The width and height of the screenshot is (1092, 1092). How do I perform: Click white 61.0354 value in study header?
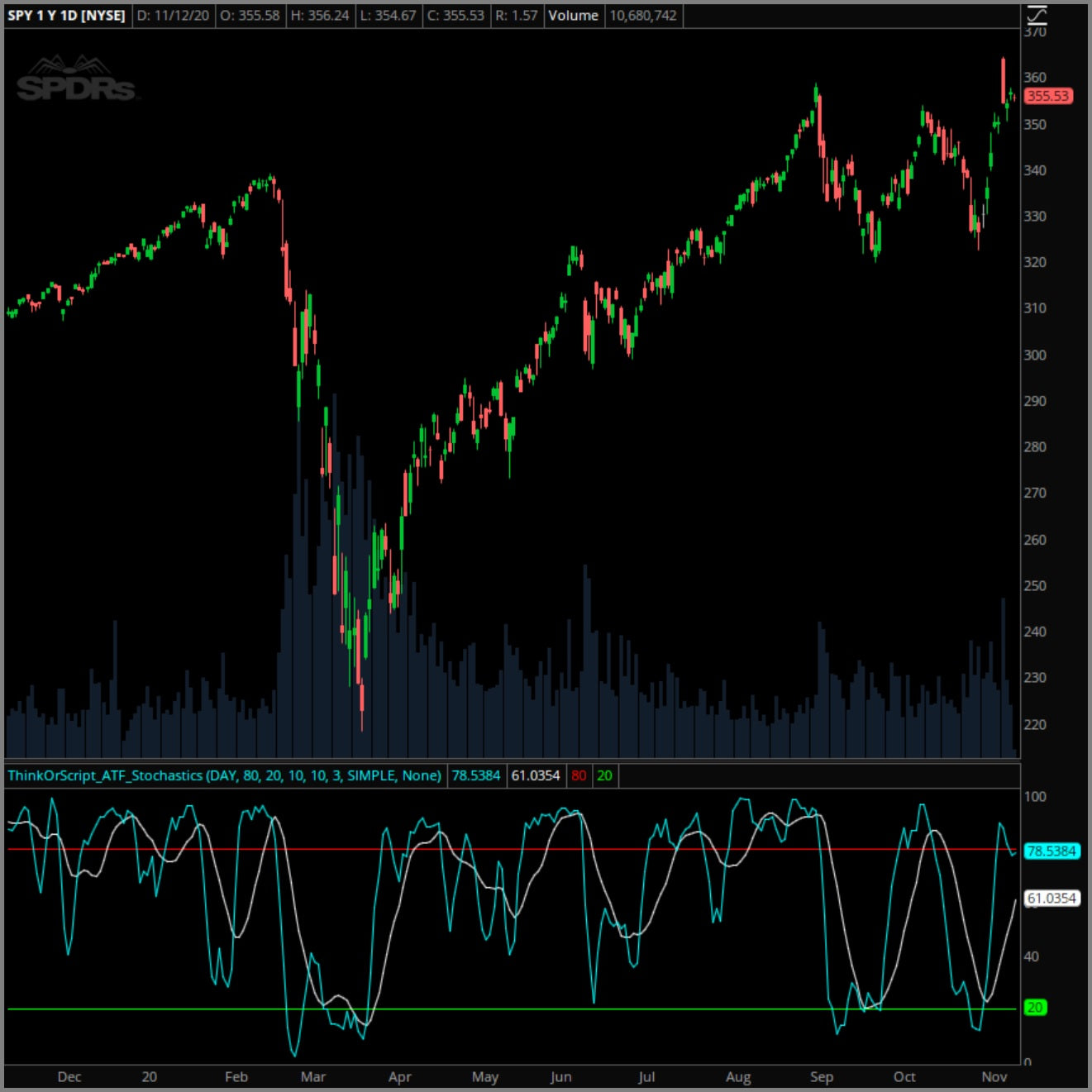(536, 775)
